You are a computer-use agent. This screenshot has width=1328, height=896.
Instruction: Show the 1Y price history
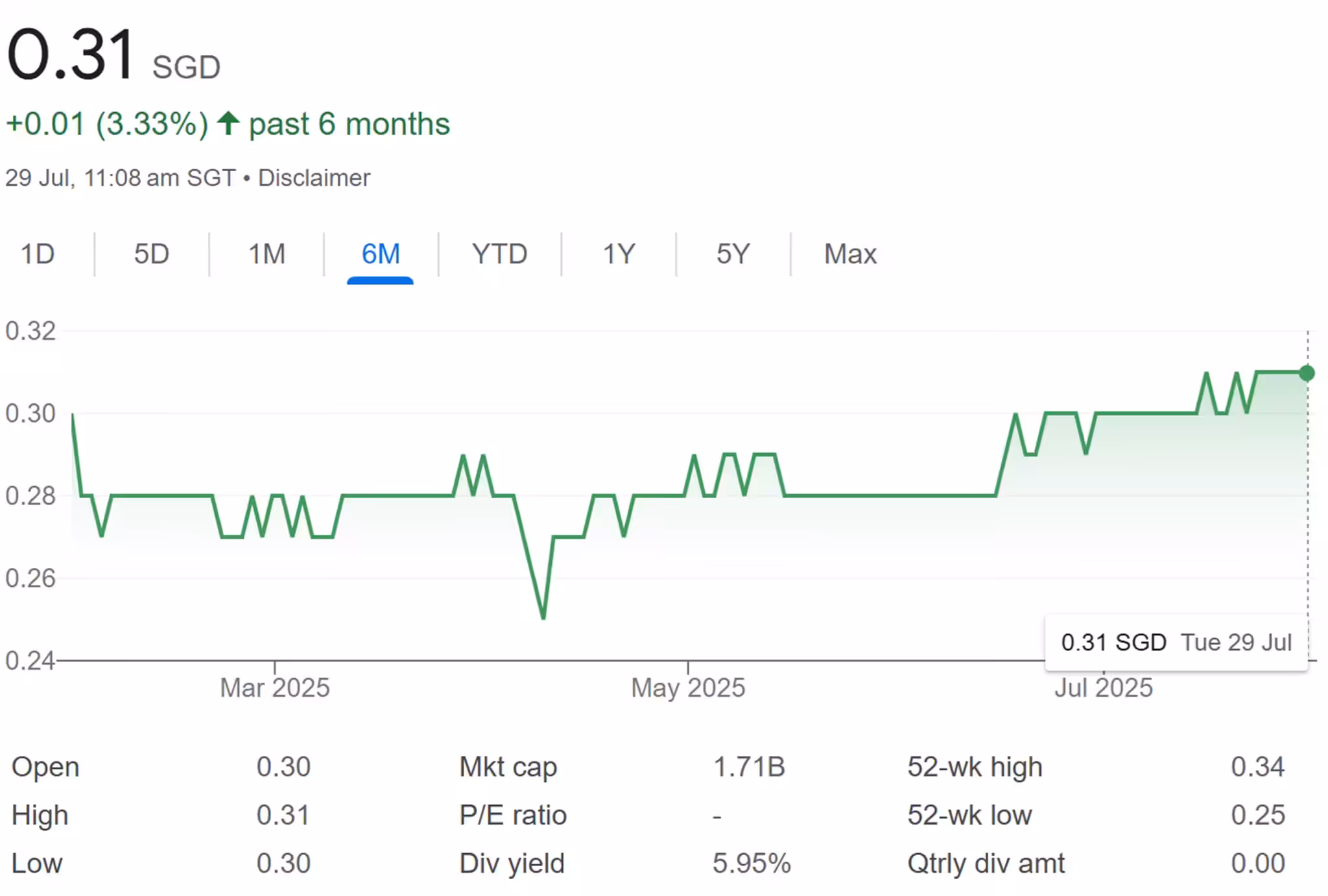(619, 253)
